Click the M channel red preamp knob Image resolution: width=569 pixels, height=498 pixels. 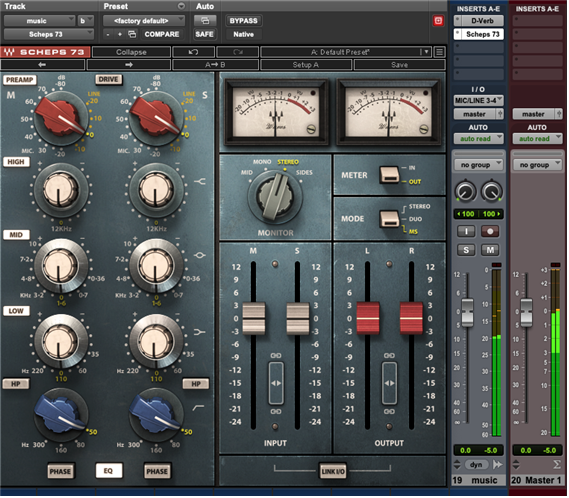(x=61, y=117)
